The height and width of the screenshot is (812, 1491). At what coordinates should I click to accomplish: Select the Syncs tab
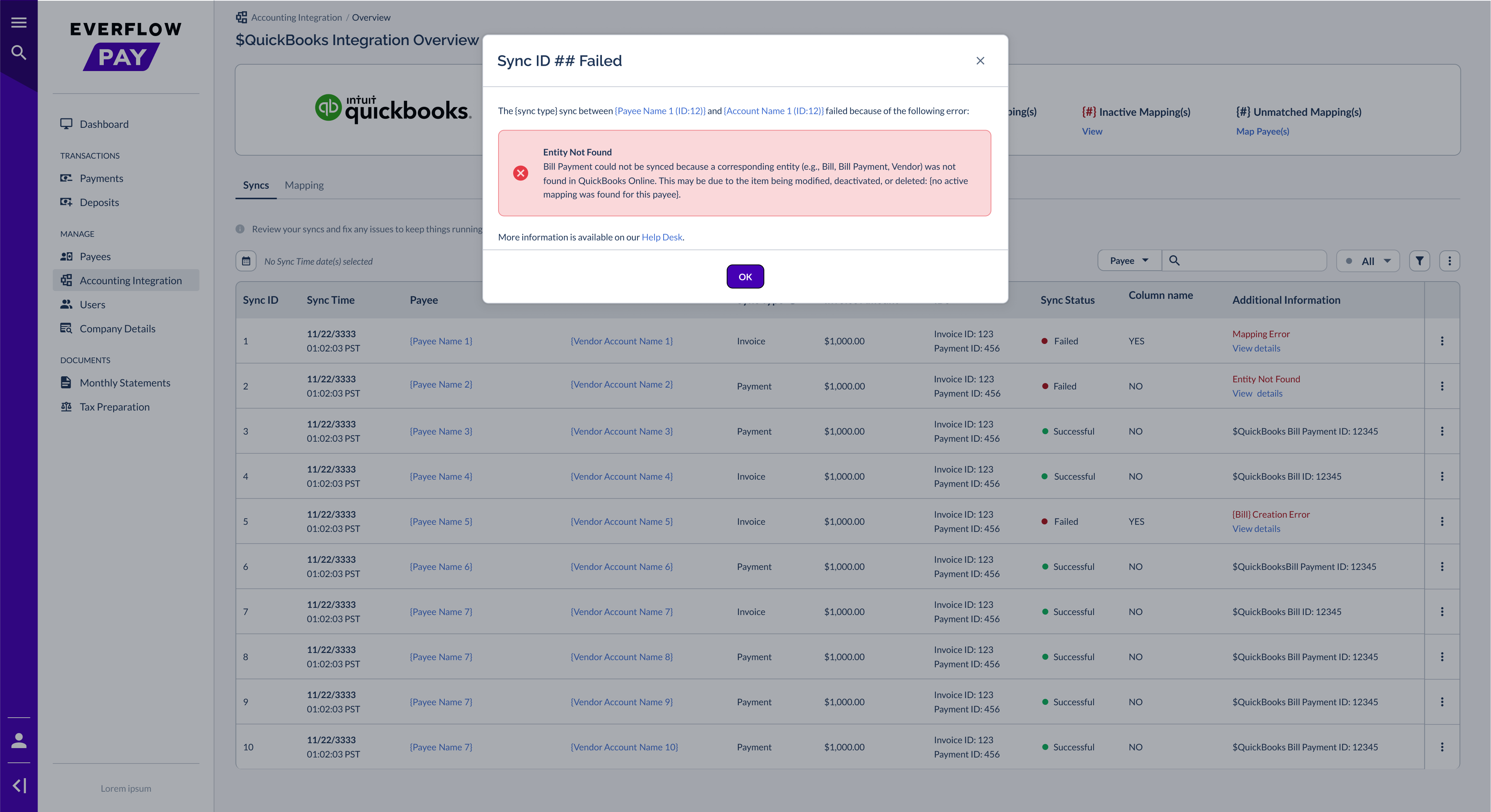(255, 185)
